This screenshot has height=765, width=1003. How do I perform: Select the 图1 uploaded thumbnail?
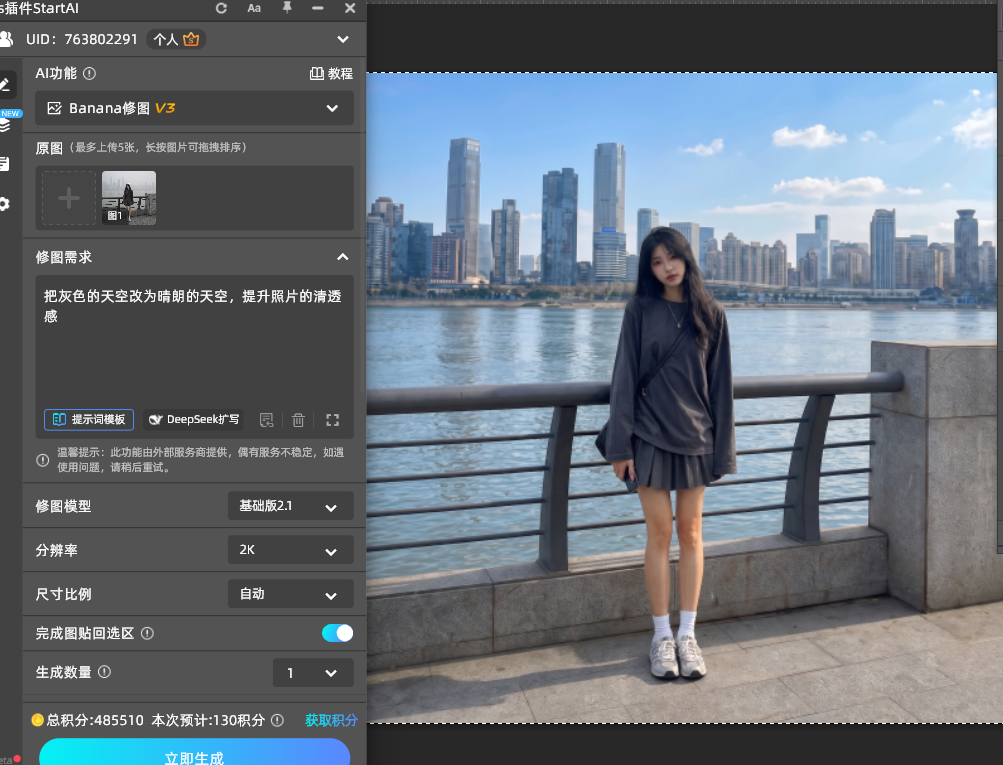pos(129,198)
